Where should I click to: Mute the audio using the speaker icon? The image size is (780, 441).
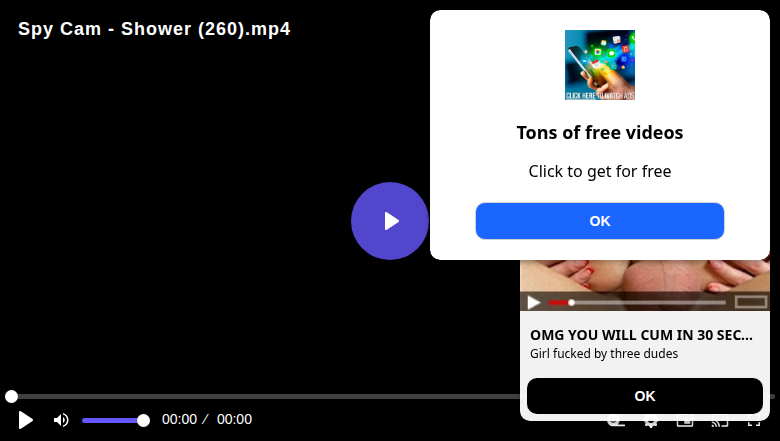coord(61,420)
